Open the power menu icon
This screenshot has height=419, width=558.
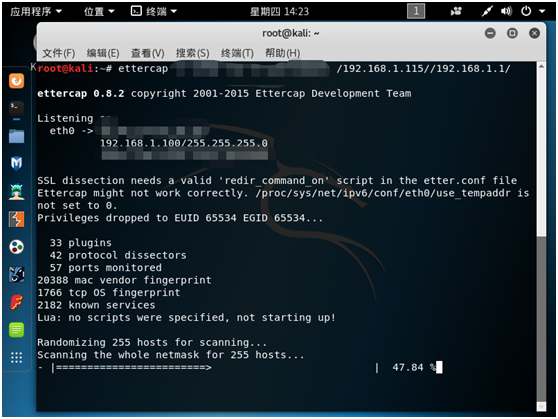(526, 11)
